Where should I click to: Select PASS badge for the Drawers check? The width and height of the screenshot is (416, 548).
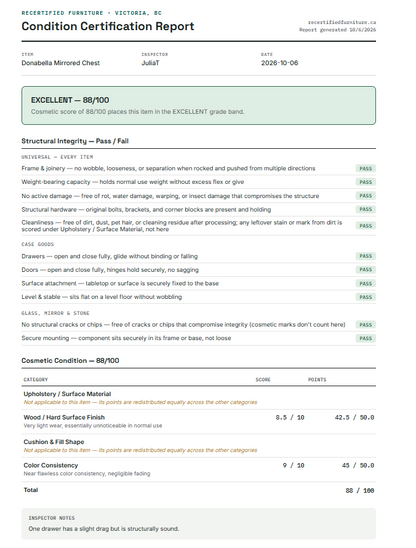pyautogui.click(x=366, y=256)
